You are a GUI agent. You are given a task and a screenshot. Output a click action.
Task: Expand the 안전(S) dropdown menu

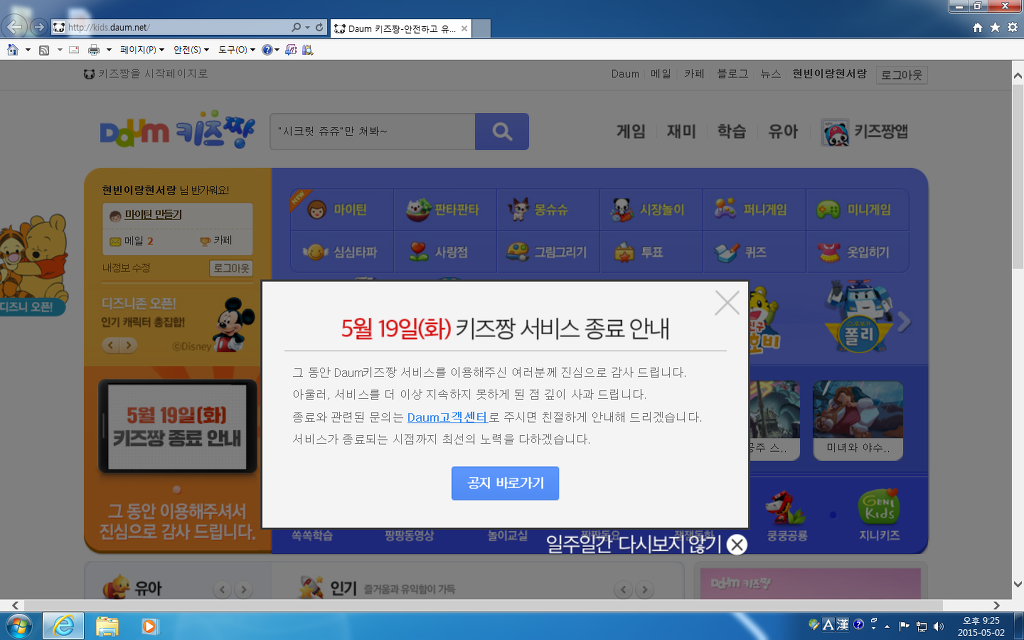pos(190,49)
